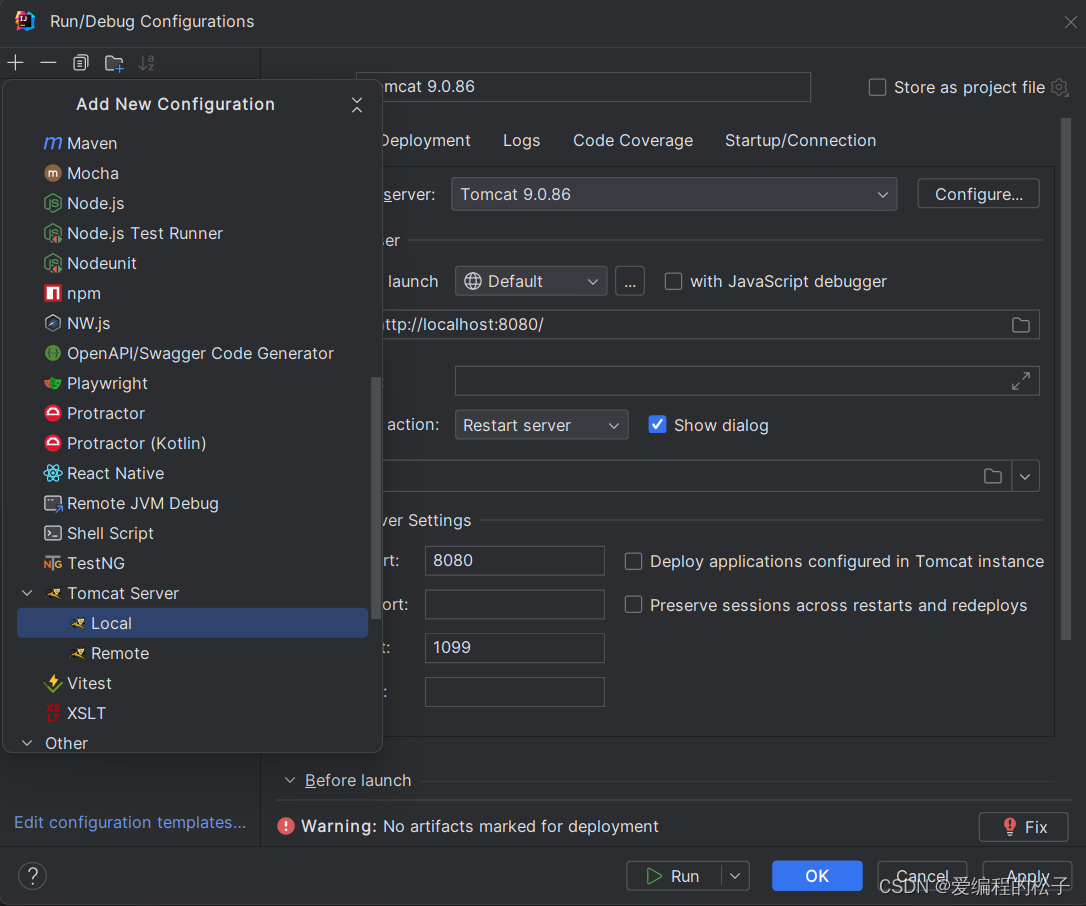The width and height of the screenshot is (1086, 906).
Task: Enable Preserve sessions across restarts and redeploys
Action: click(633, 605)
